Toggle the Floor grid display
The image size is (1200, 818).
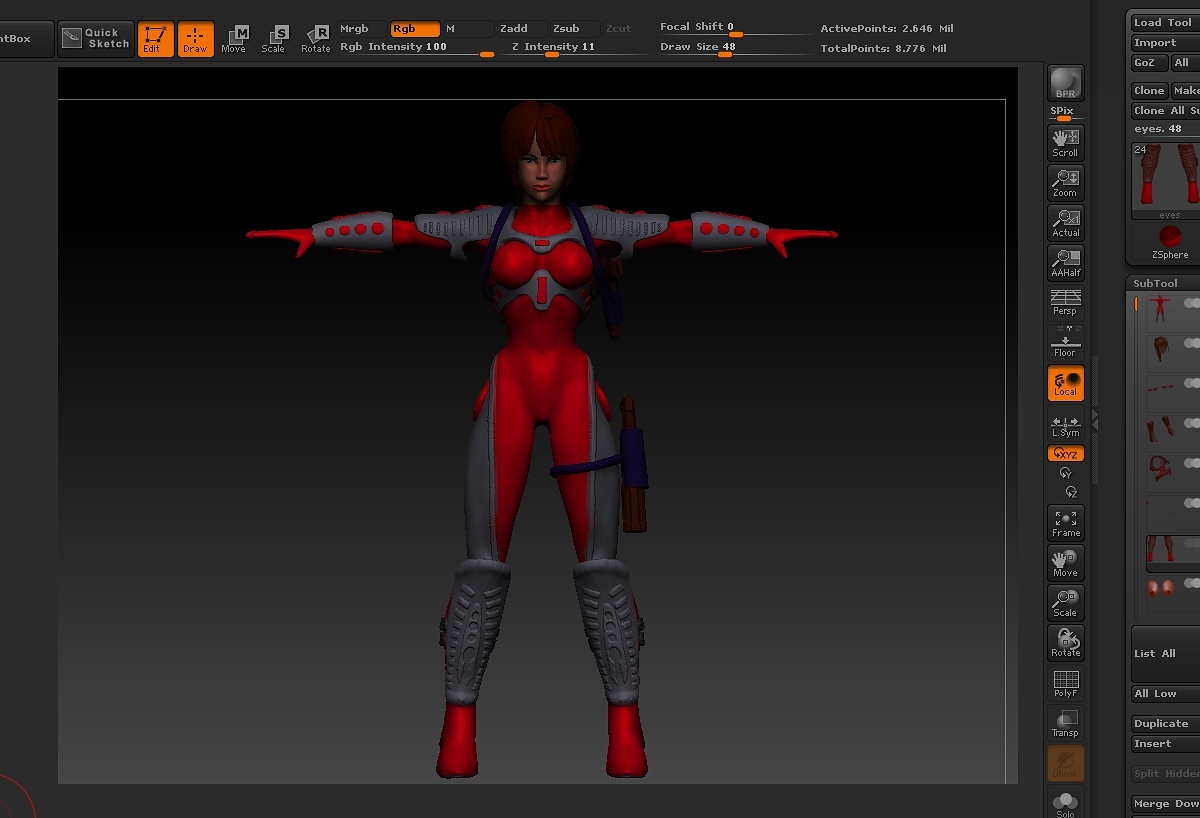[1065, 343]
